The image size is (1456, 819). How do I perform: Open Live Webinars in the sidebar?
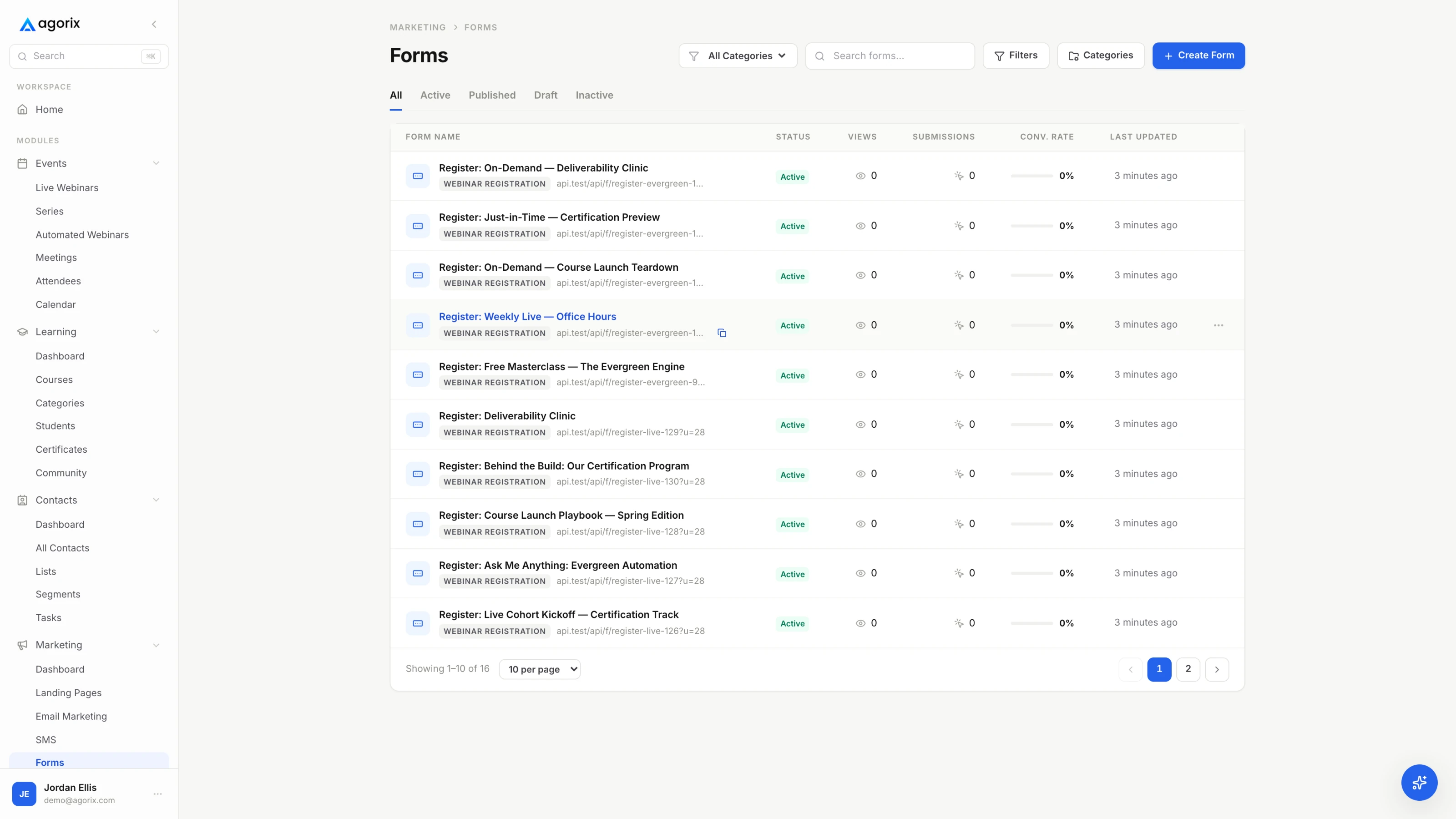click(x=67, y=187)
